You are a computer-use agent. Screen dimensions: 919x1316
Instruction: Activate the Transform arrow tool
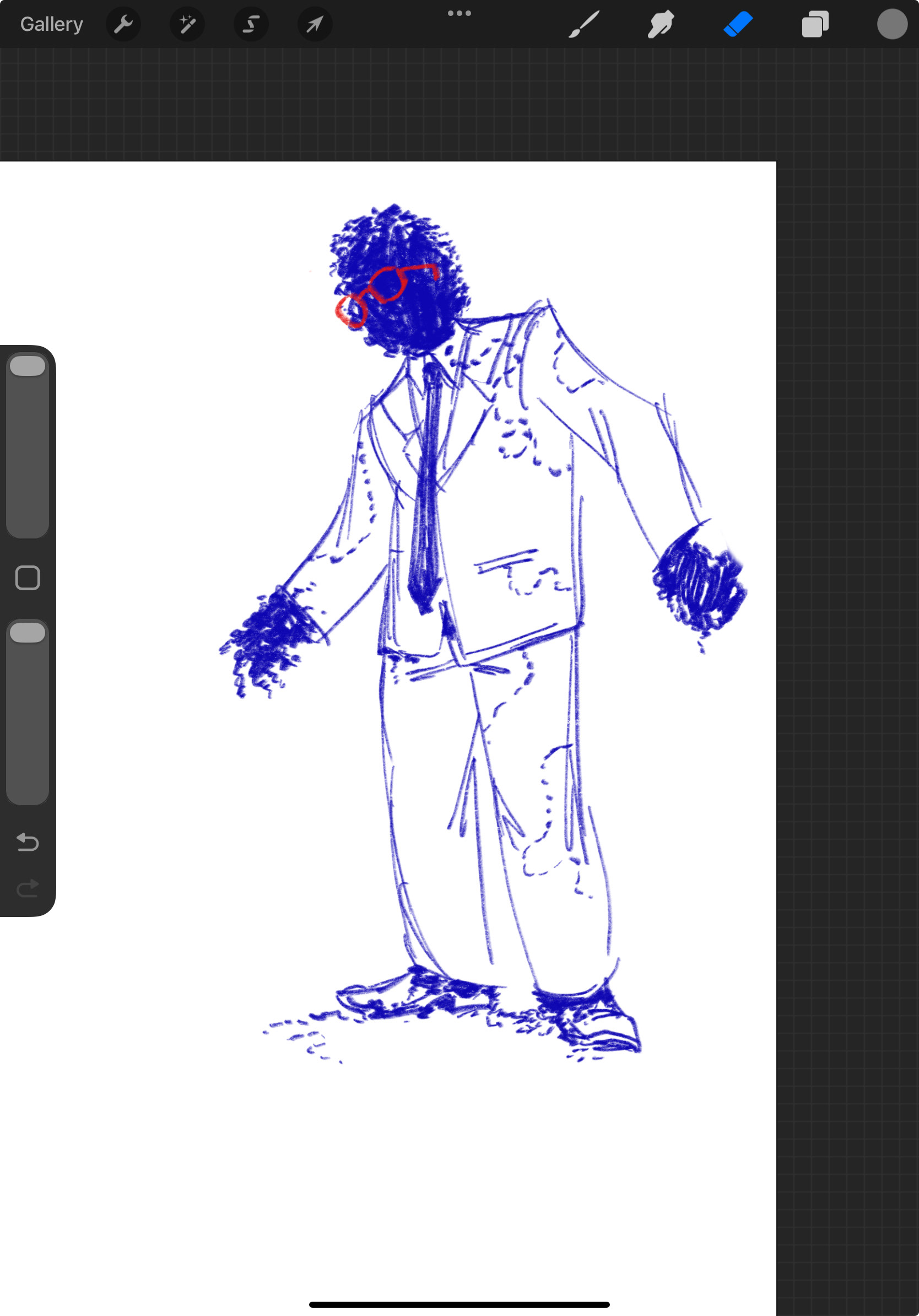click(x=315, y=24)
